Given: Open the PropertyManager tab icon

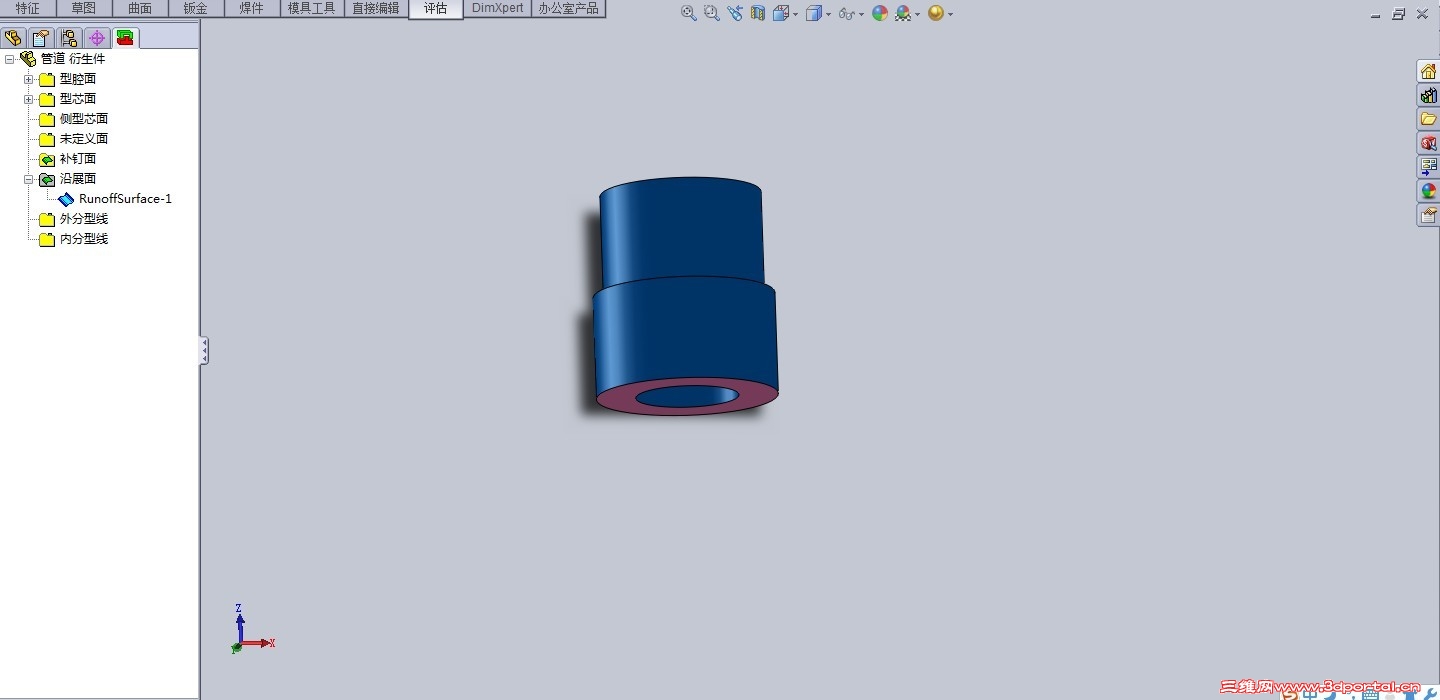Looking at the screenshot, I should coord(41,38).
